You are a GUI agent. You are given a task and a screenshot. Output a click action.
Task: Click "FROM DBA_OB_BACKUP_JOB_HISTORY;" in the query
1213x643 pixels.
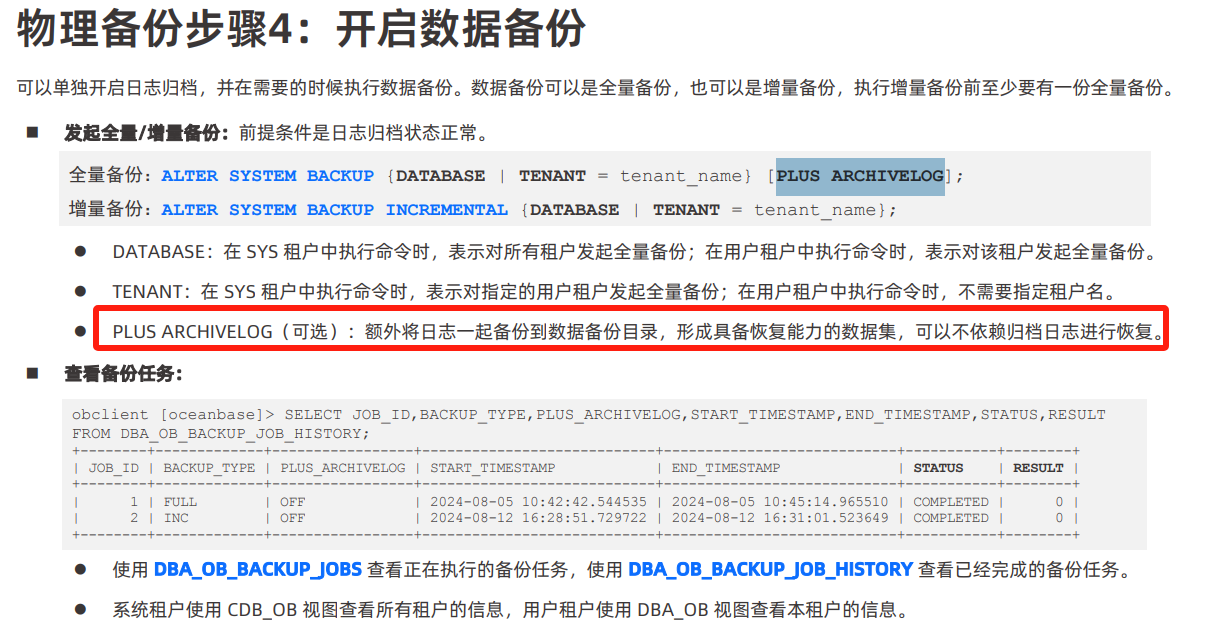coord(221,434)
